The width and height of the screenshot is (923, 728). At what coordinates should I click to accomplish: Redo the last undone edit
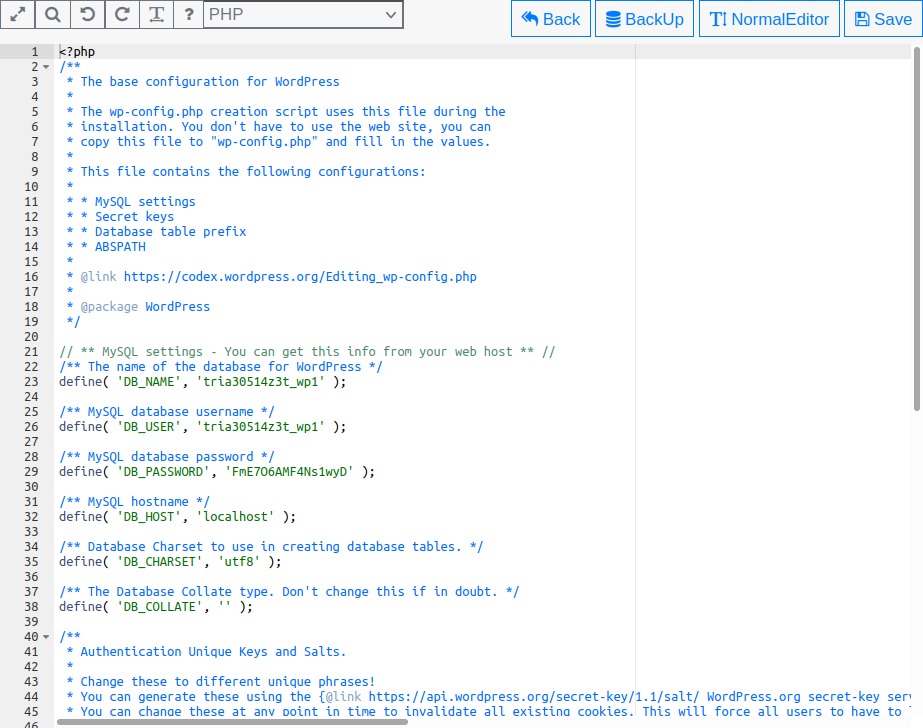[x=121, y=15]
